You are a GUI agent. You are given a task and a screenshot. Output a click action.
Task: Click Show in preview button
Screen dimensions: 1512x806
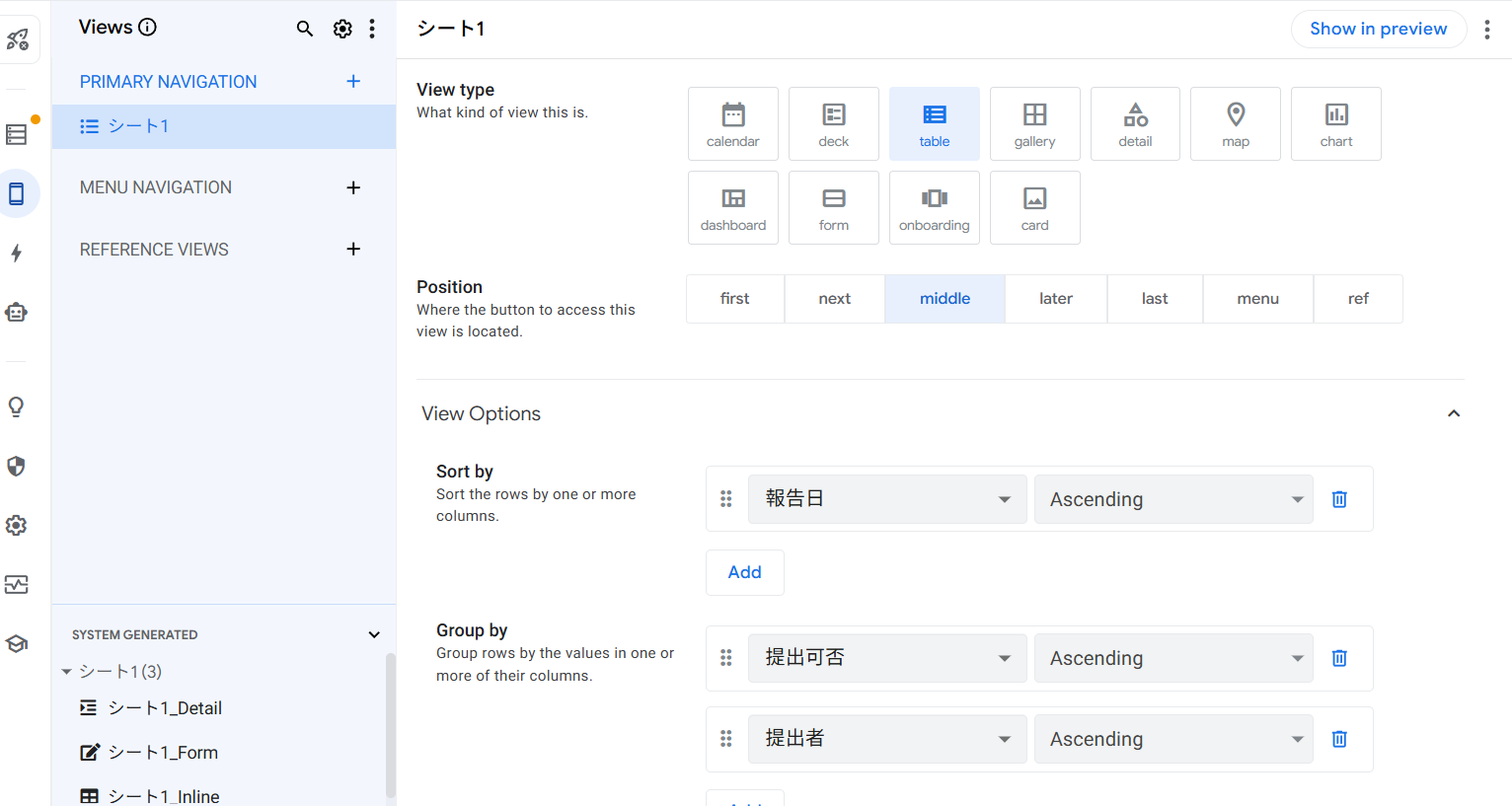click(1378, 29)
